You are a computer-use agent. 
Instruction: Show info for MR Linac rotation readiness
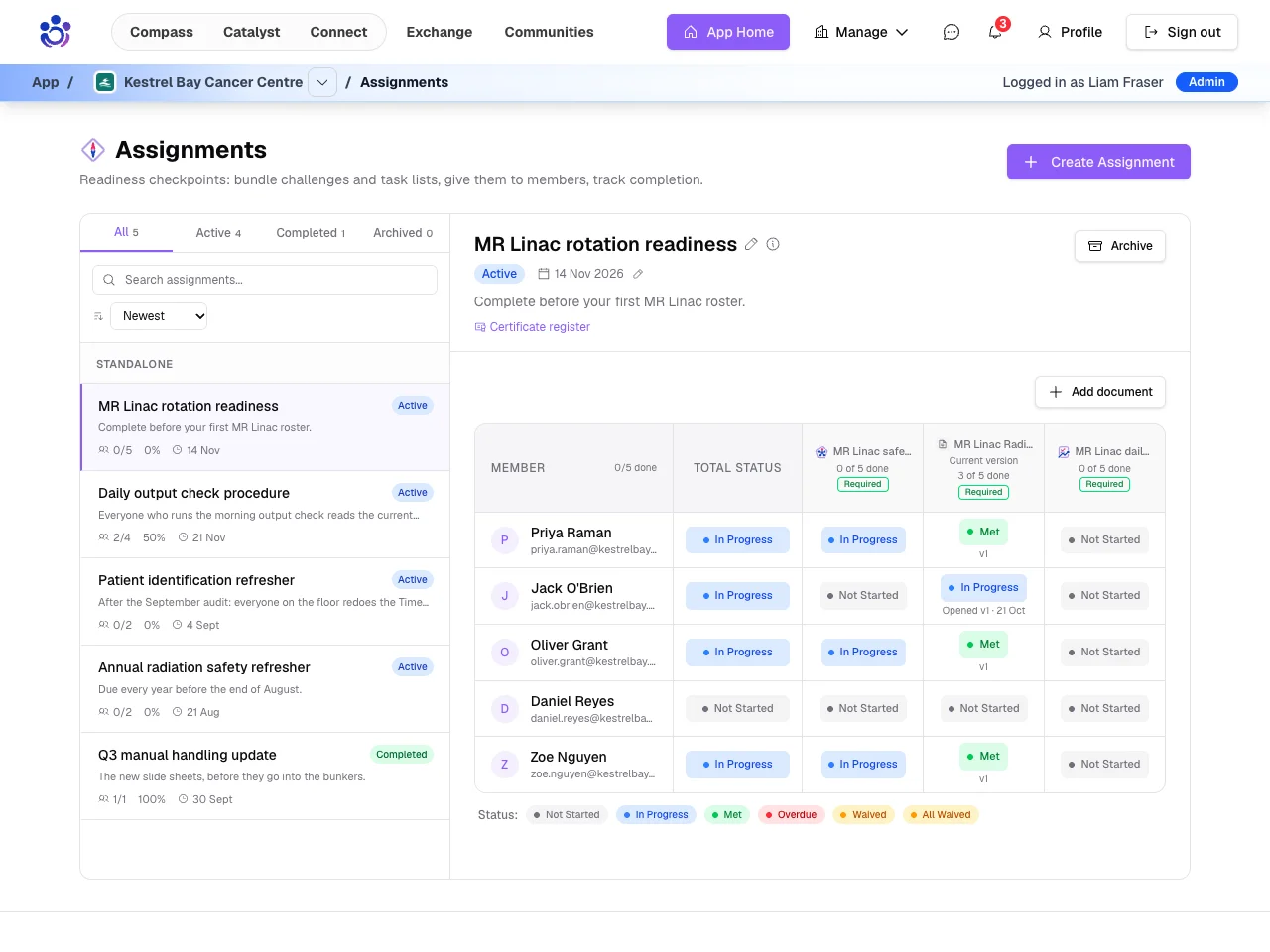tap(773, 244)
